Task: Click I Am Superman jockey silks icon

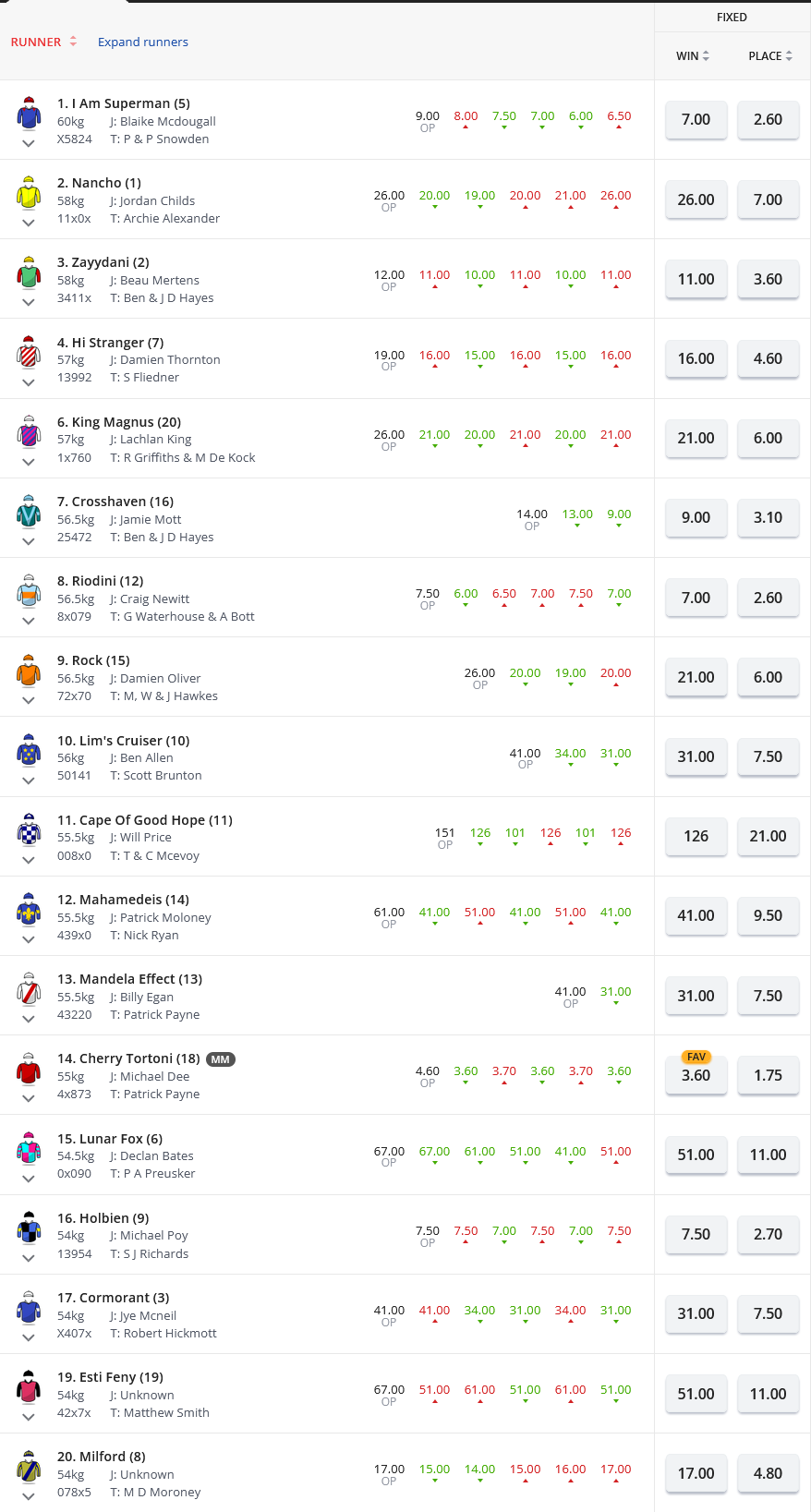Action: click(29, 115)
